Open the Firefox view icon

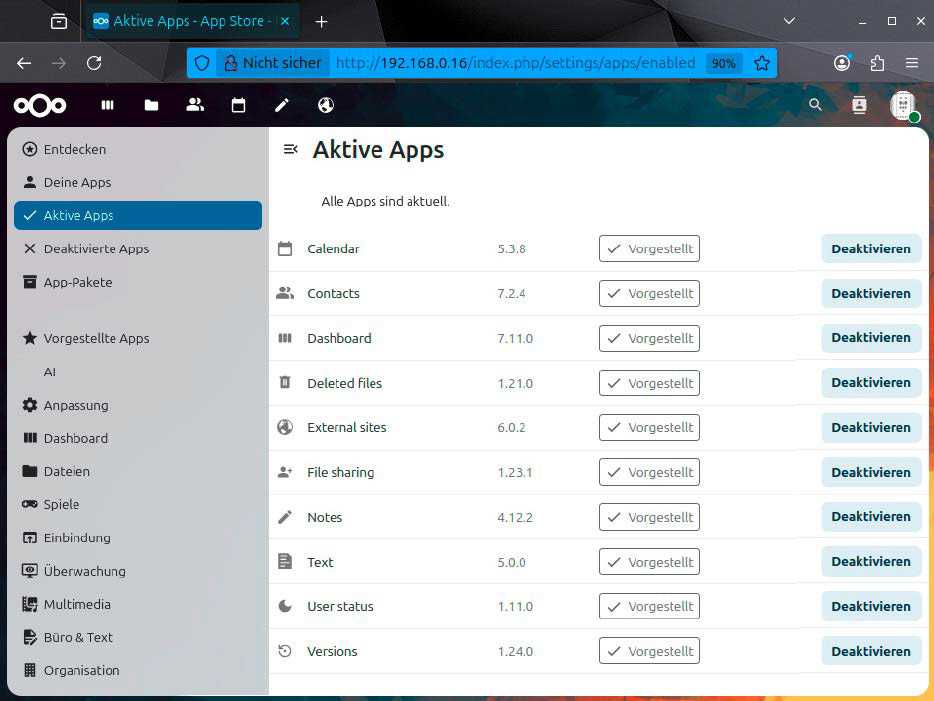59,21
